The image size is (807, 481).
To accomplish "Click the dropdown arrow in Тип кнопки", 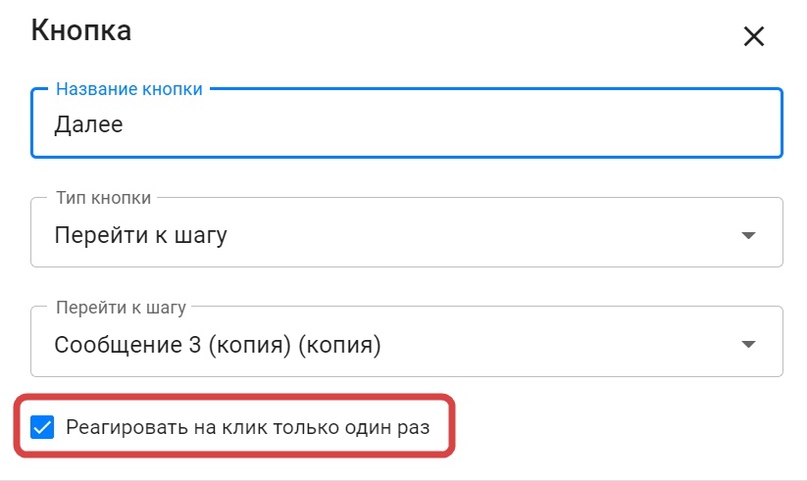I will [x=748, y=236].
